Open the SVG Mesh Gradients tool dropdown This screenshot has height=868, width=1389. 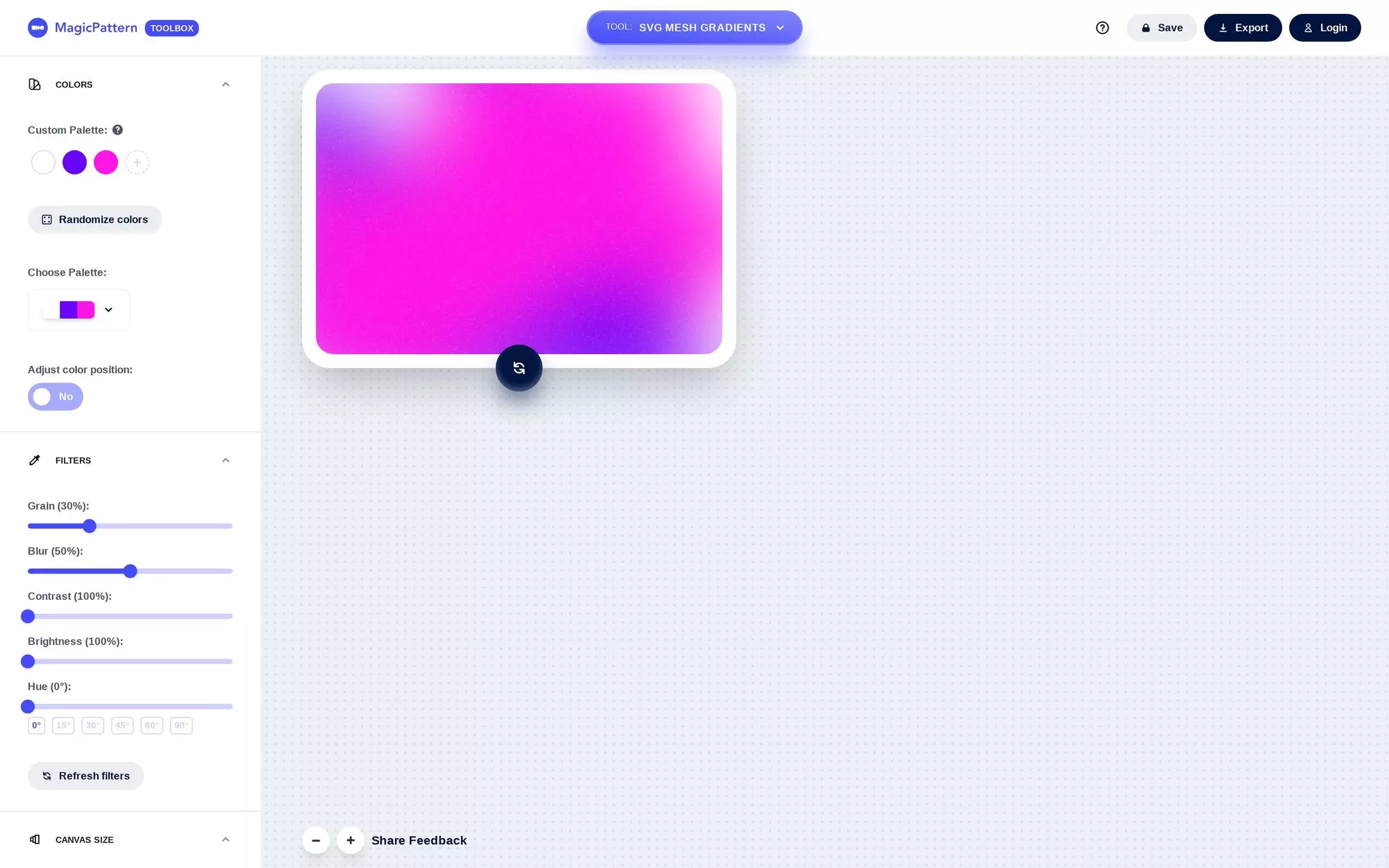click(781, 27)
